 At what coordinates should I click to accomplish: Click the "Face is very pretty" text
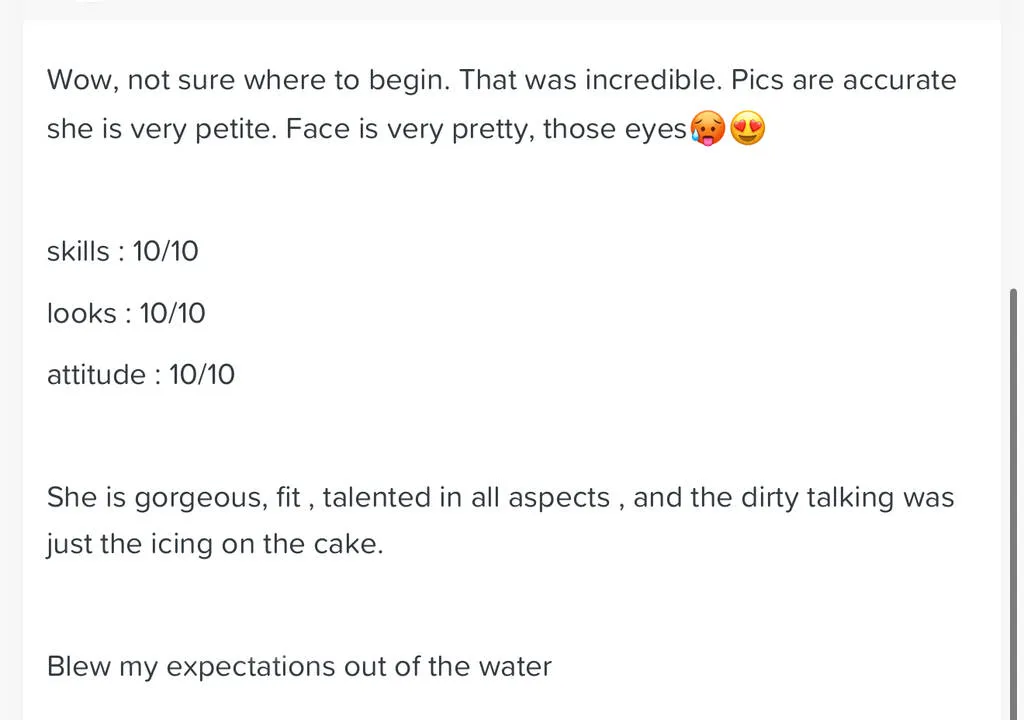(x=409, y=130)
